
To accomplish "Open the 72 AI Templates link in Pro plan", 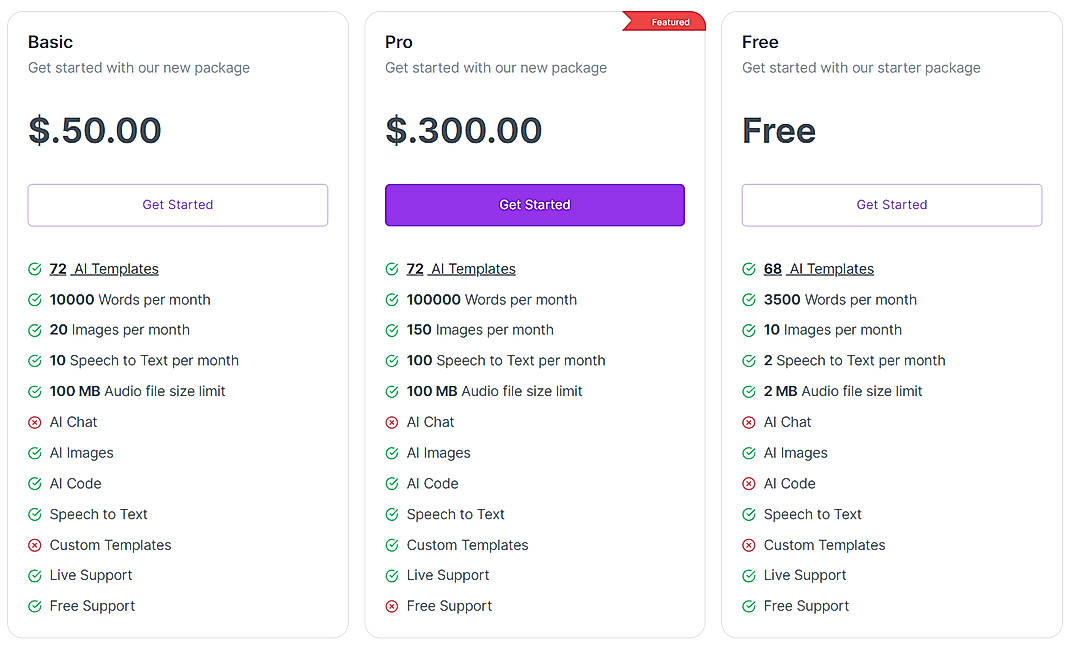I will click(461, 268).
